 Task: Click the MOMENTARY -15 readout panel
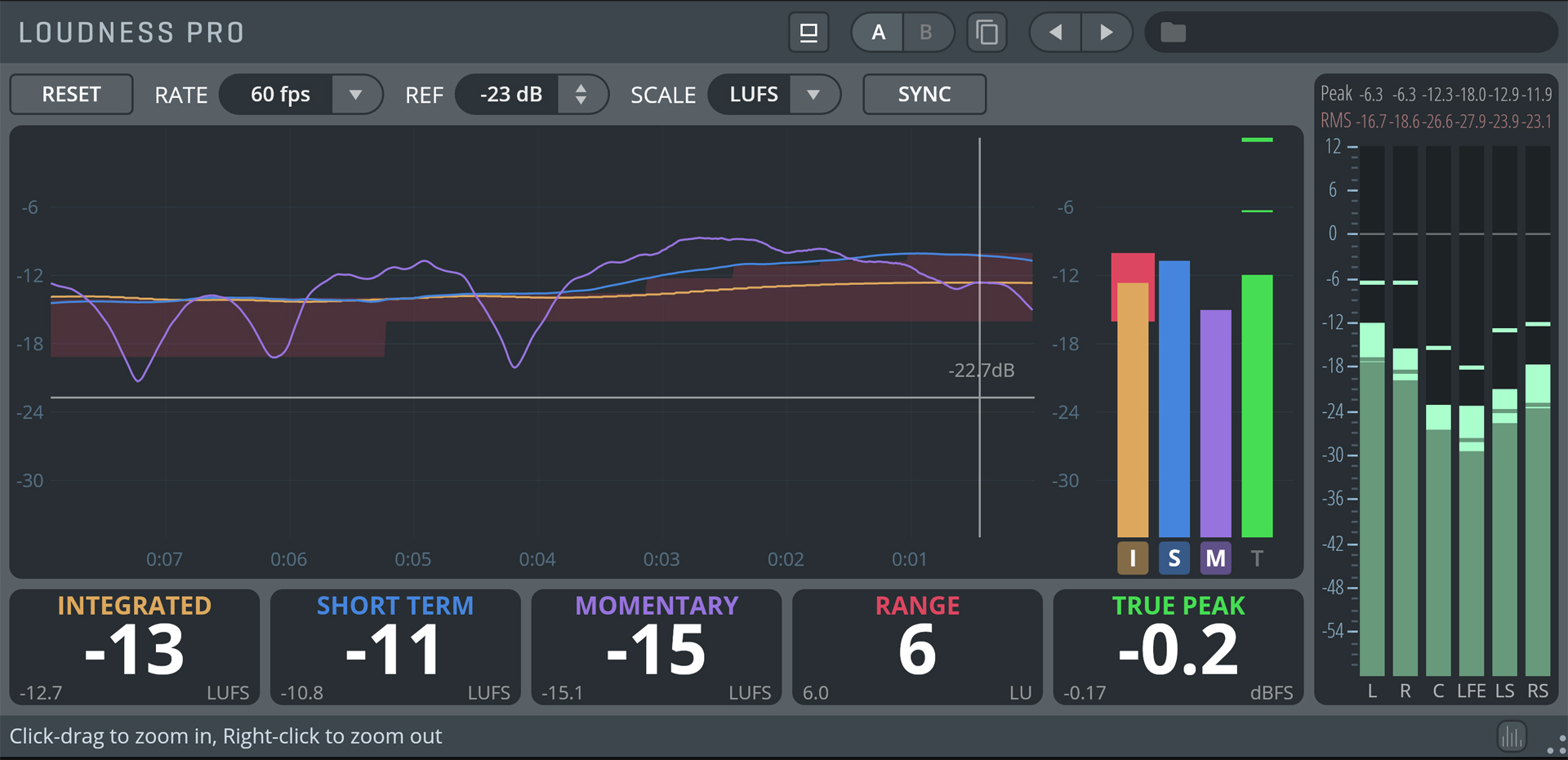click(657, 647)
